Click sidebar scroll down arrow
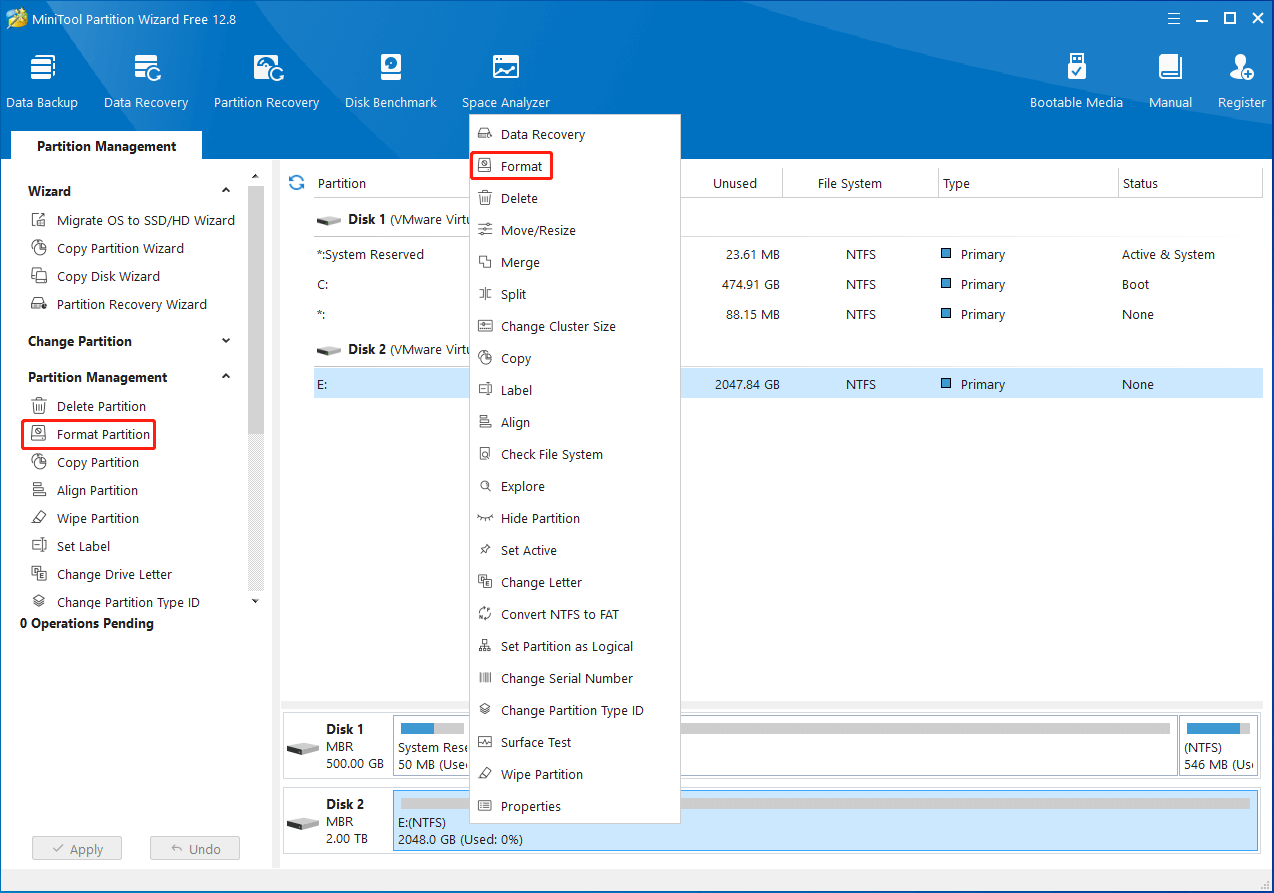The width and height of the screenshot is (1274, 893). point(255,601)
